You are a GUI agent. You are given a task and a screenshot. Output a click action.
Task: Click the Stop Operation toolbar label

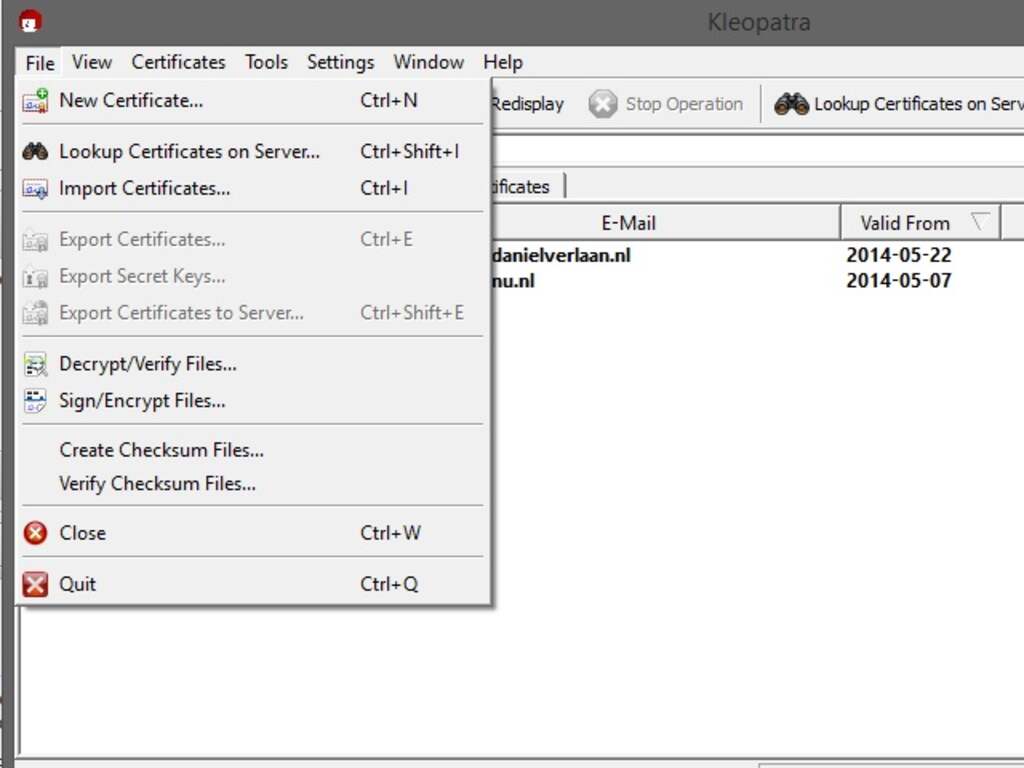pos(684,104)
